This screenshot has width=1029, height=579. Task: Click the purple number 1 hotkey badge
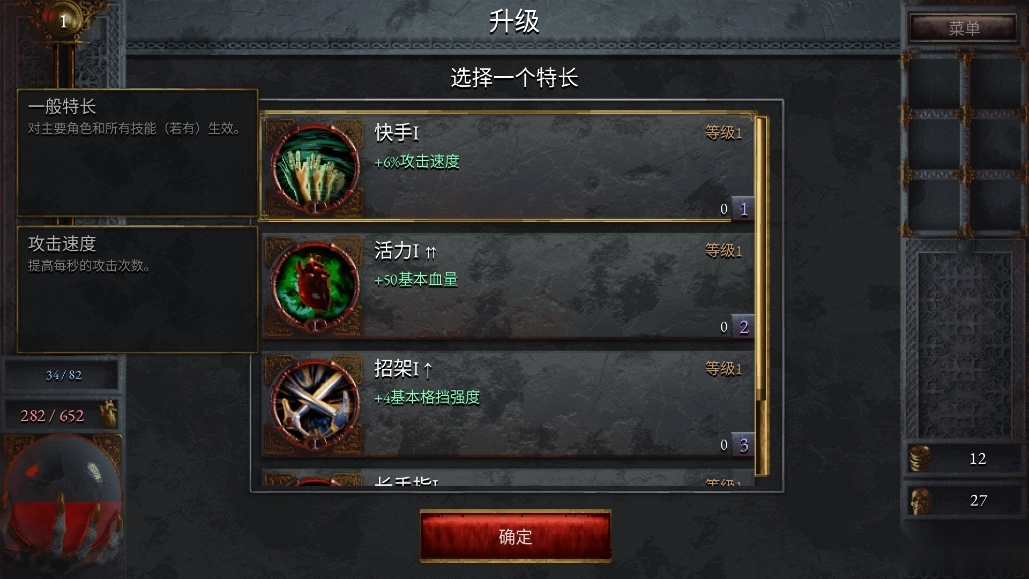[743, 209]
